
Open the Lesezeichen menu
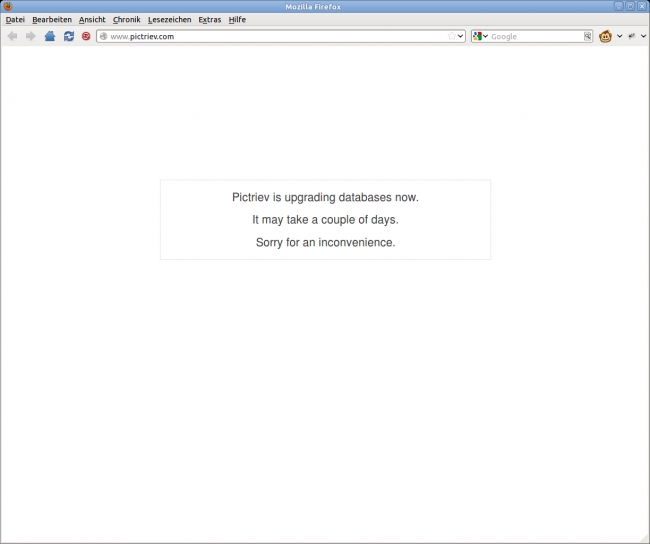tap(169, 19)
